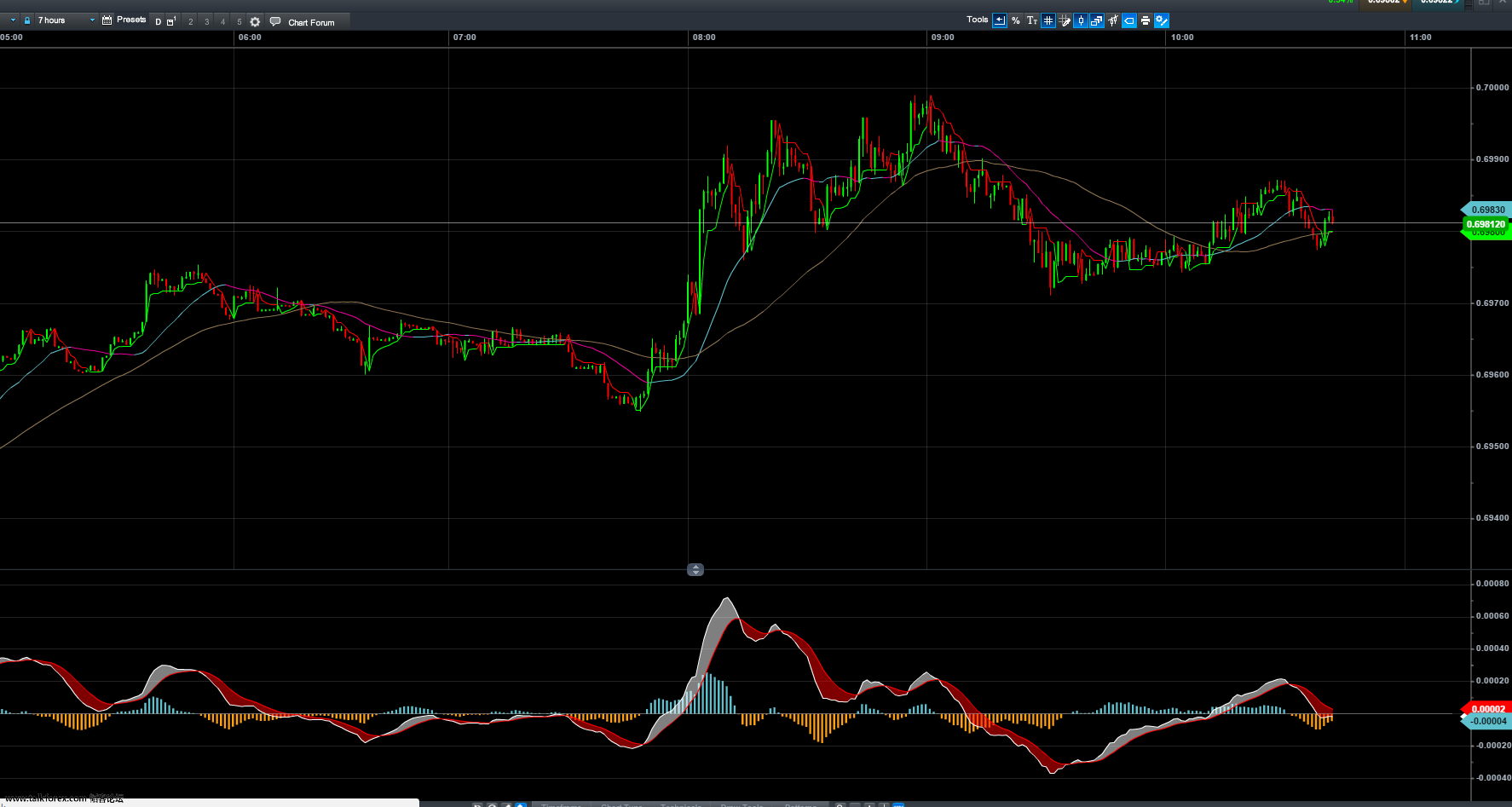Click the 0.69700 price axis label
Screen dimensions: 1512x807
tap(1492, 303)
